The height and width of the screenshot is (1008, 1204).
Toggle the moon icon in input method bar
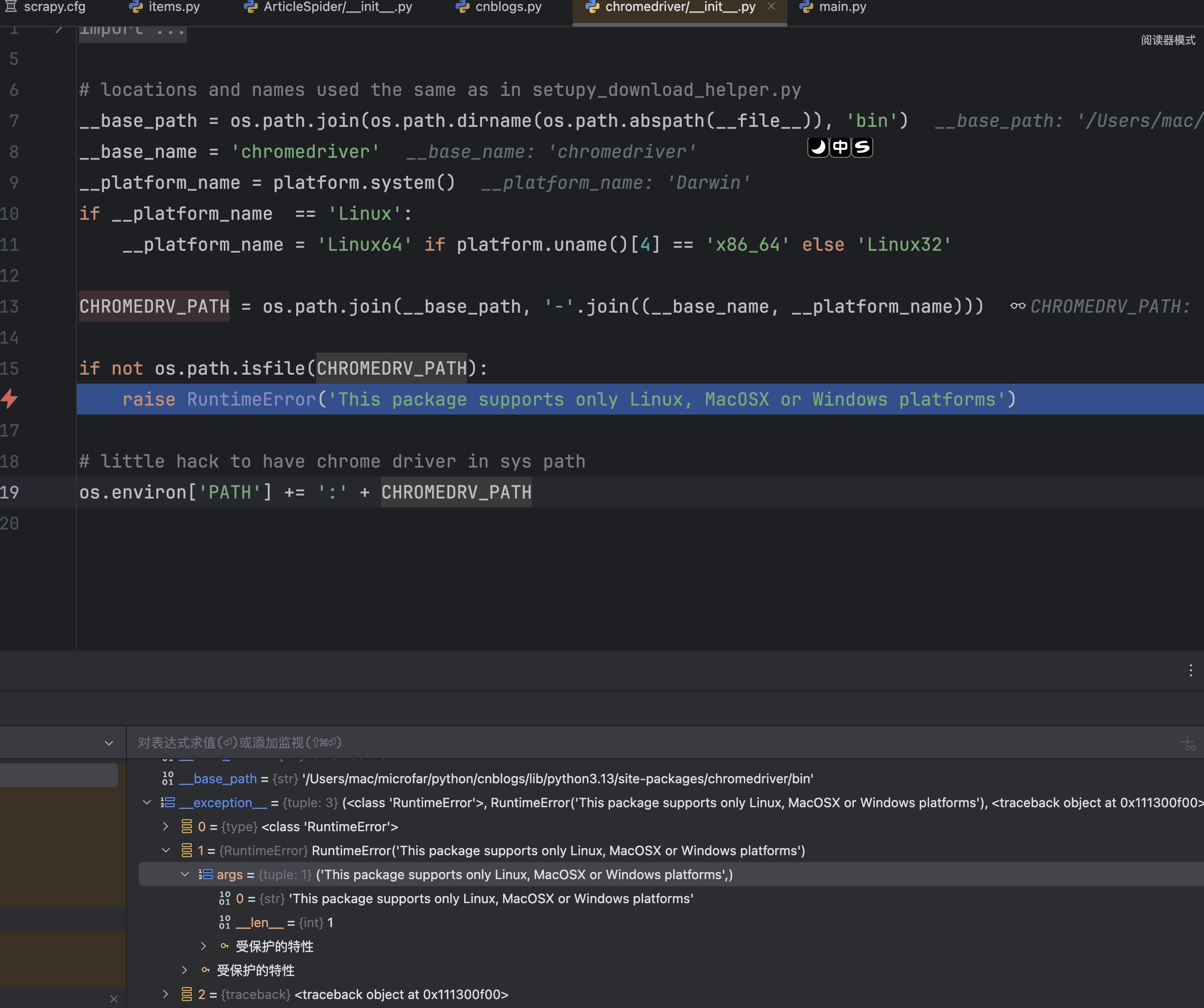click(818, 147)
